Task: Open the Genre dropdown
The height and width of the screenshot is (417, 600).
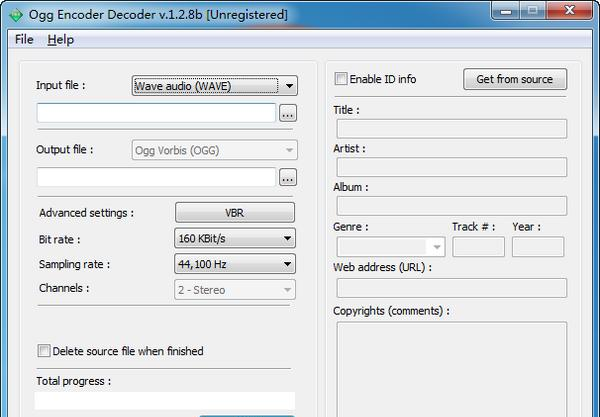Action: (391, 247)
